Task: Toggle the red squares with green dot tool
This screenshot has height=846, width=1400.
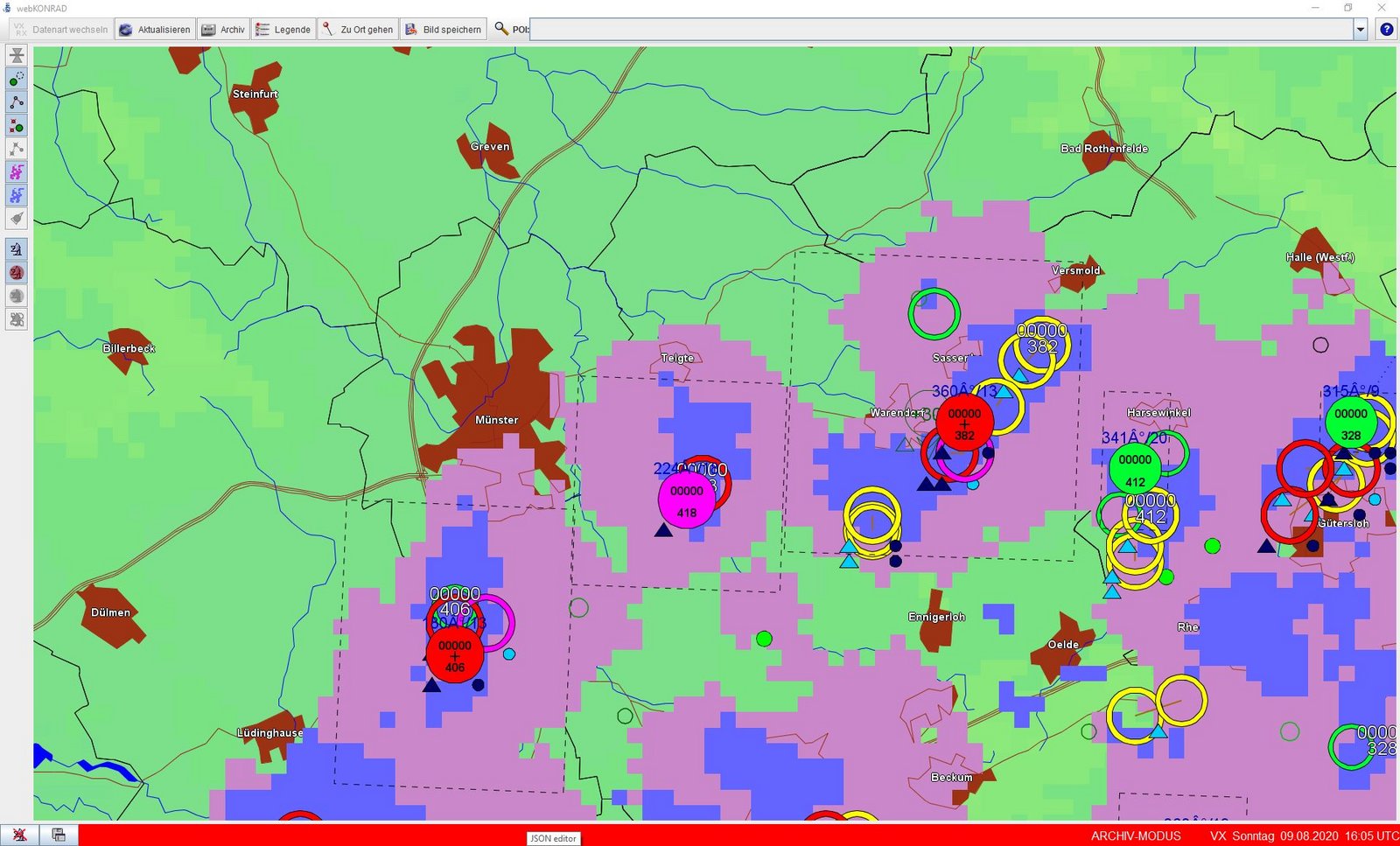Action: coord(17,126)
